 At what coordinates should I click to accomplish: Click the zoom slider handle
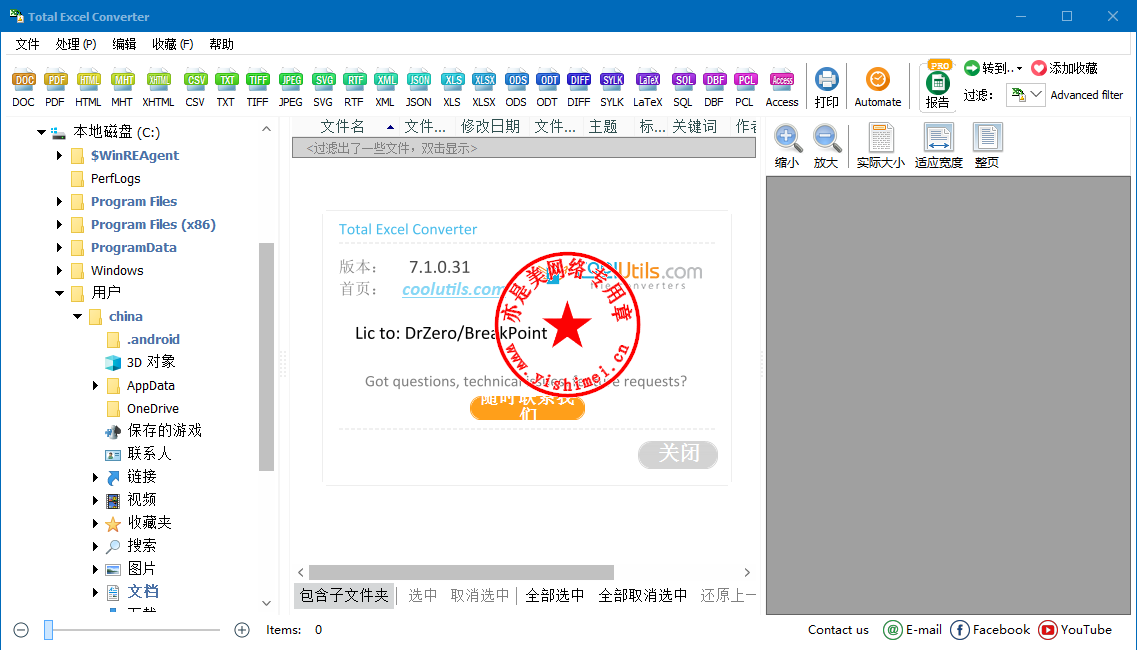coord(49,630)
